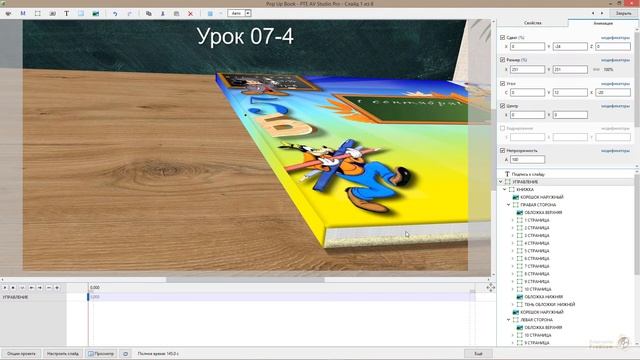
Task: Toggle the Непрозрачность checkbox
Action: (502, 151)
